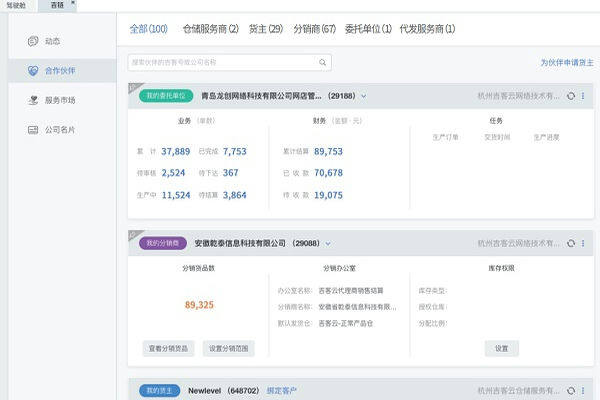Image resolution: width=600 pixels, height=400 pixels.
Task: Click the 待下达 value 367
Action: pos(230,173)
